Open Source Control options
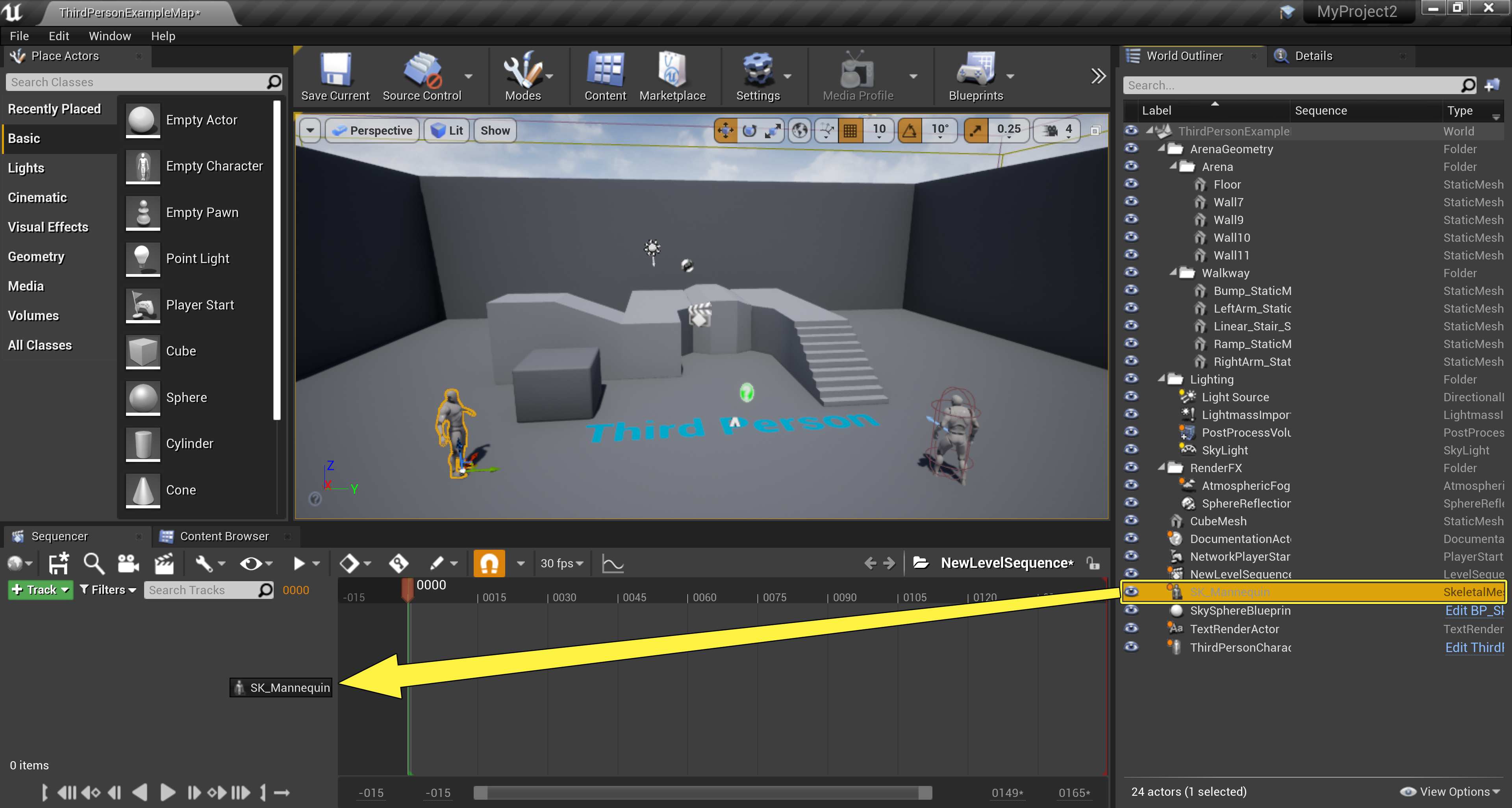Viewport: 1512px width, 808px height. [x=468, y=77]
